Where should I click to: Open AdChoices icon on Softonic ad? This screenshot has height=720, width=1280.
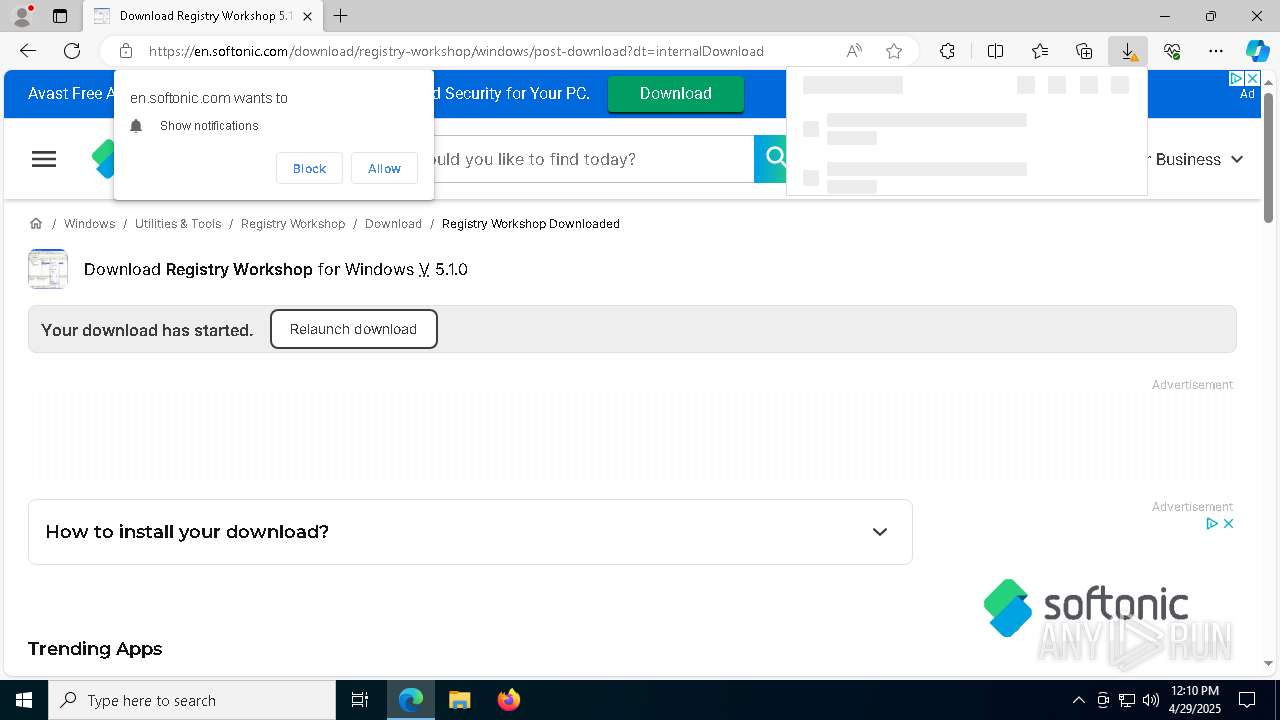(1211, 523)
